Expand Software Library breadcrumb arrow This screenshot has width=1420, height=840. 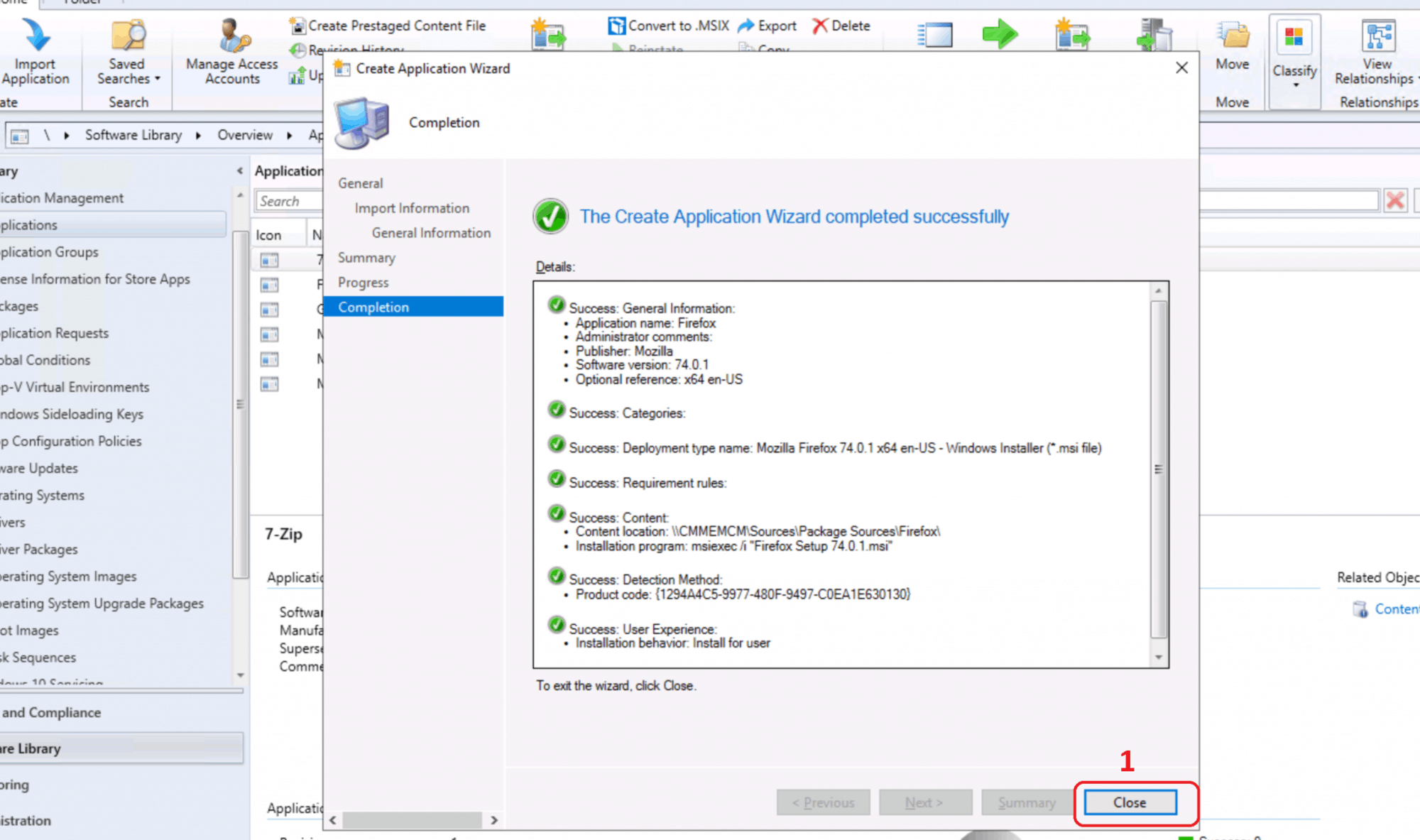pos(198,135)
